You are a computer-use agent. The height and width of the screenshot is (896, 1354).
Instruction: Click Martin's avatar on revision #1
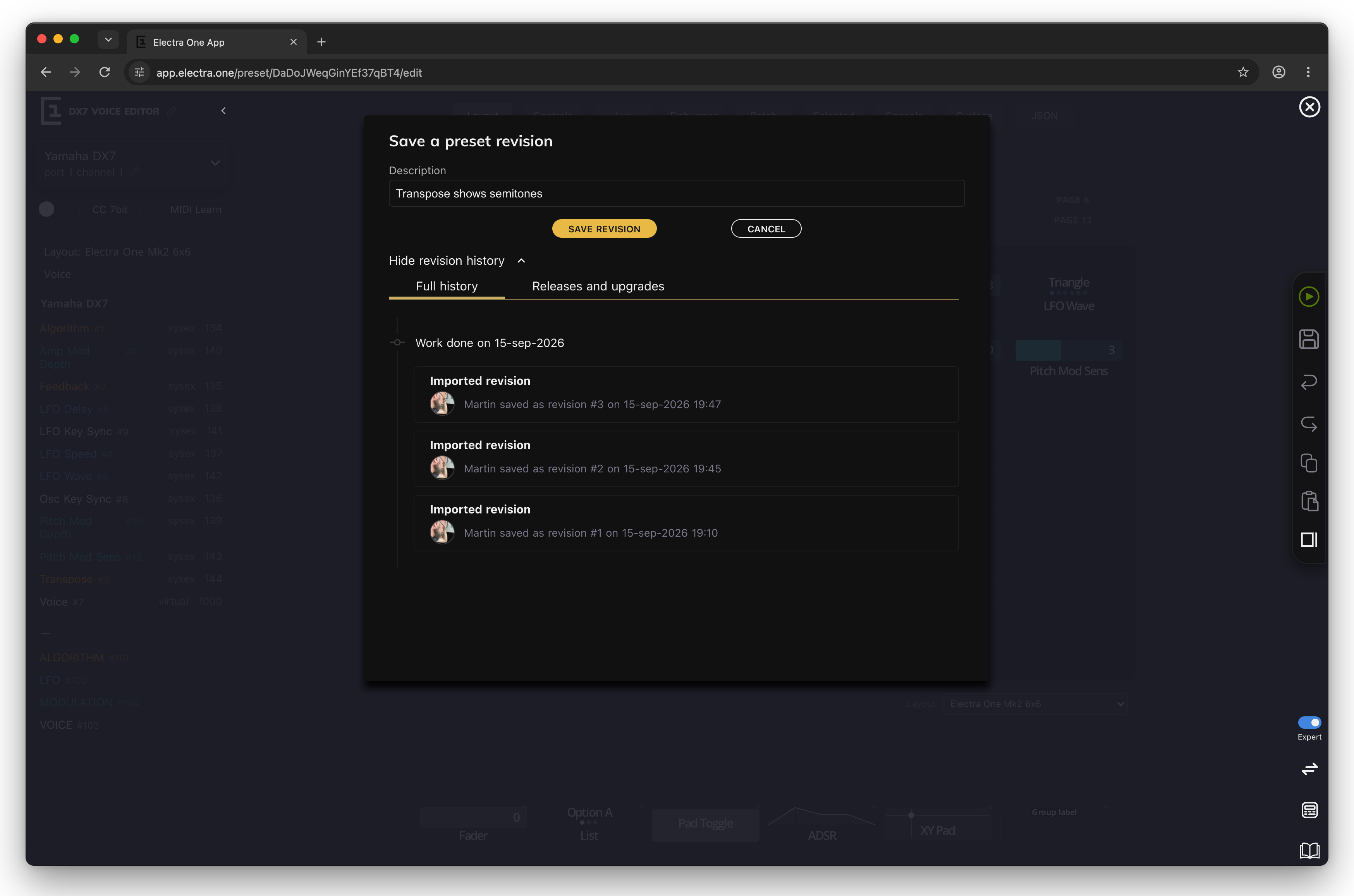(442, 532)
